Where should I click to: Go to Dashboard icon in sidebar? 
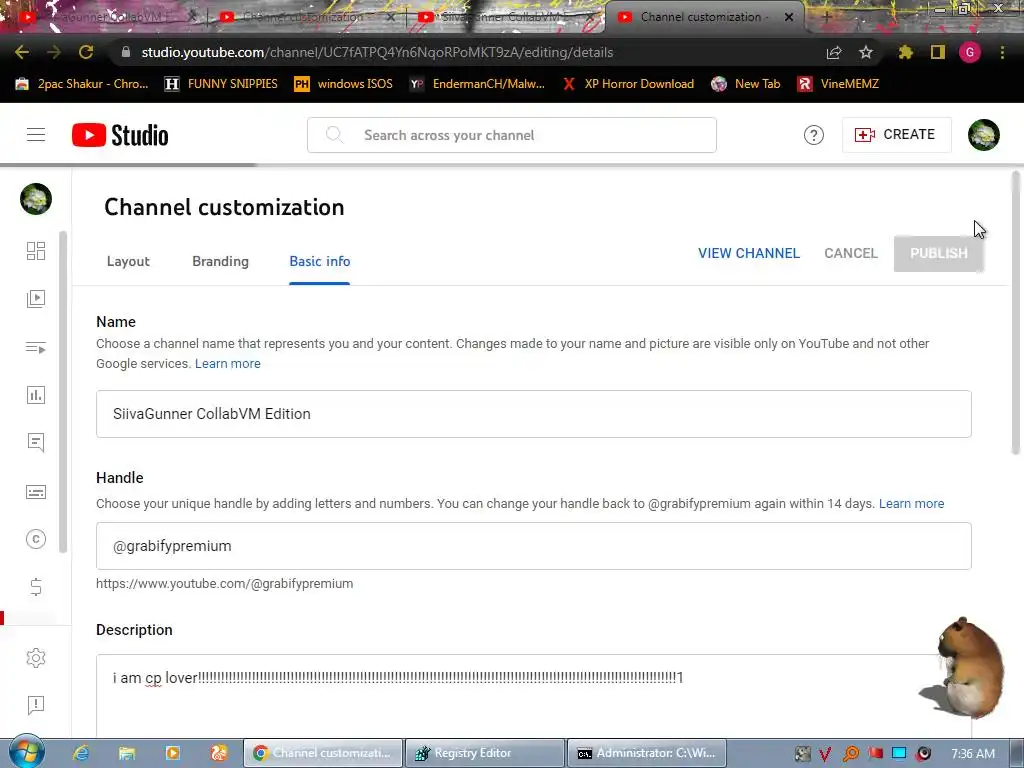(x=36, y=251)
